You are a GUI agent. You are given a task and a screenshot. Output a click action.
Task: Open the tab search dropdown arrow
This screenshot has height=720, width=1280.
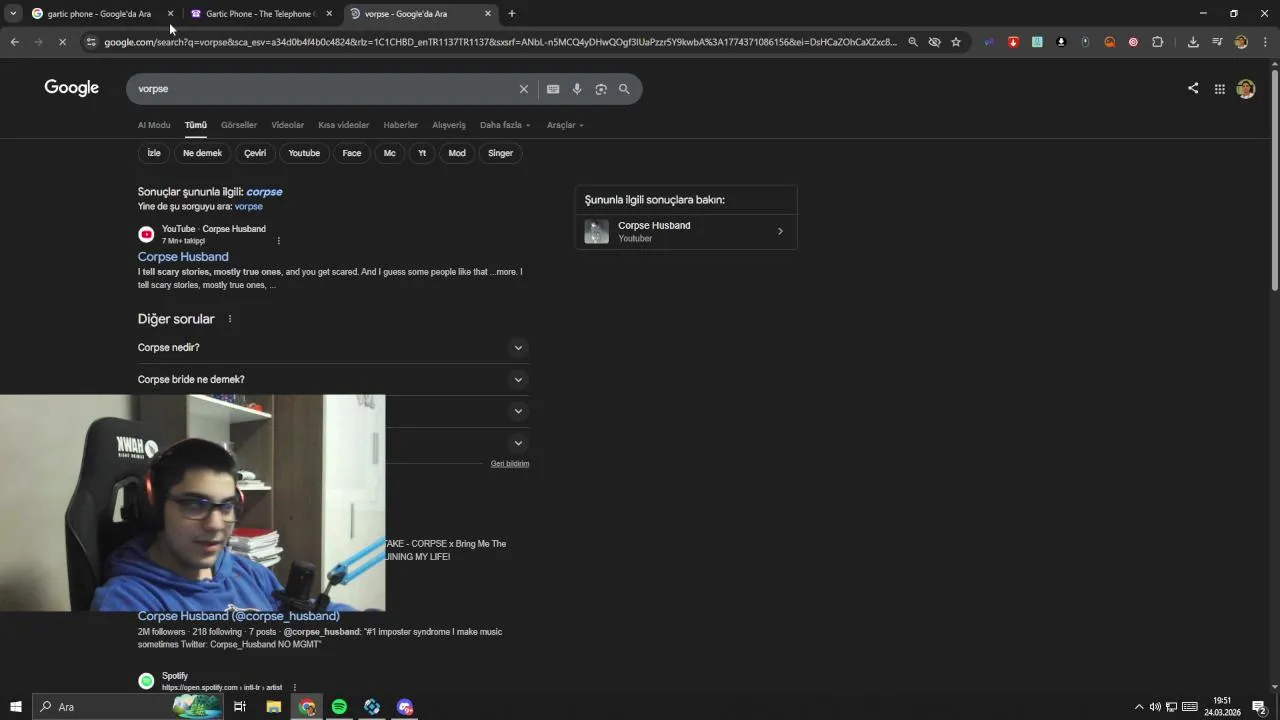pyautogui.click(x=13, y=13)
